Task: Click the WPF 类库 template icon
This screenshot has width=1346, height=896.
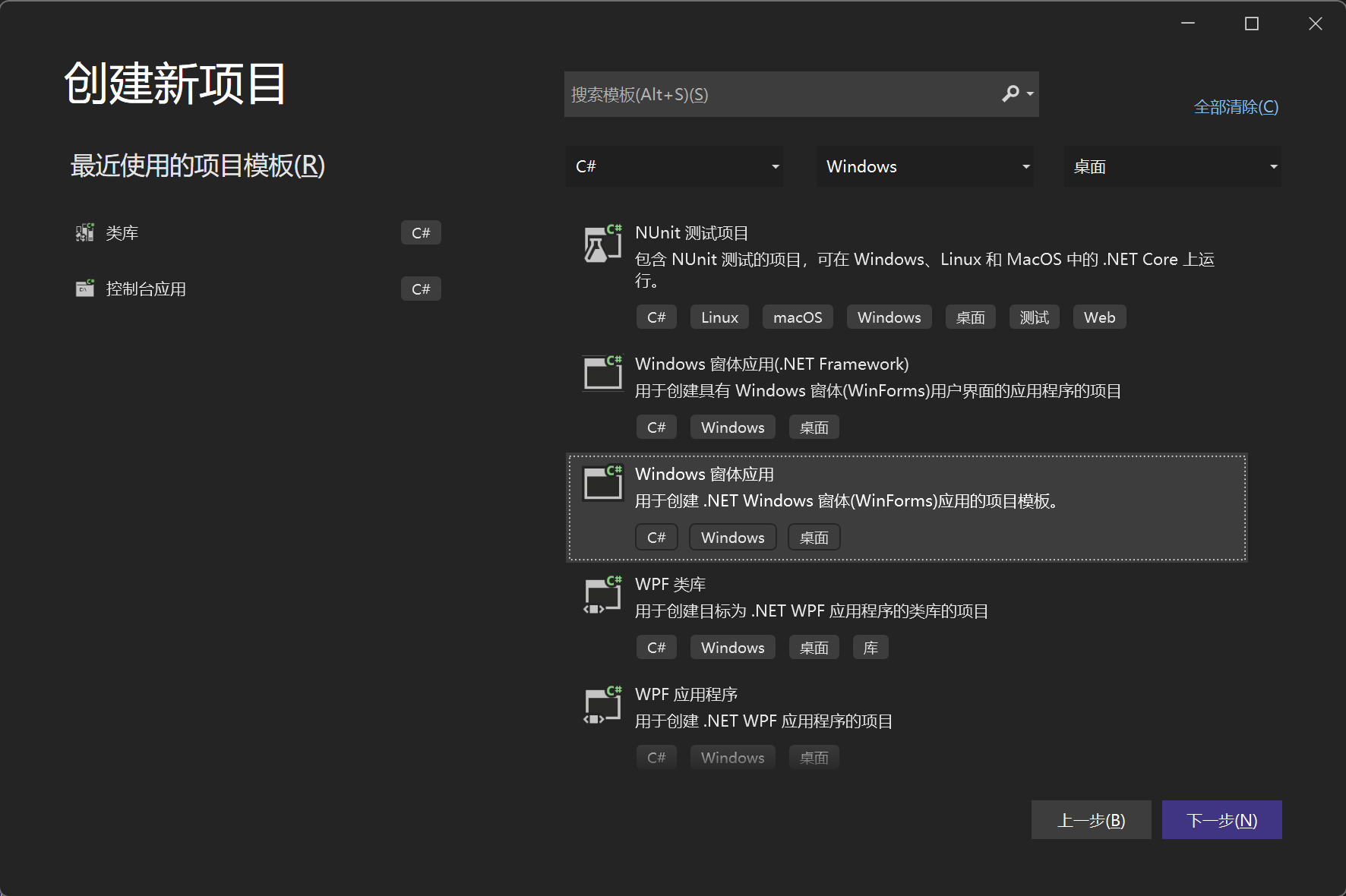Action: pyautogui.click(x=602, y=595)
